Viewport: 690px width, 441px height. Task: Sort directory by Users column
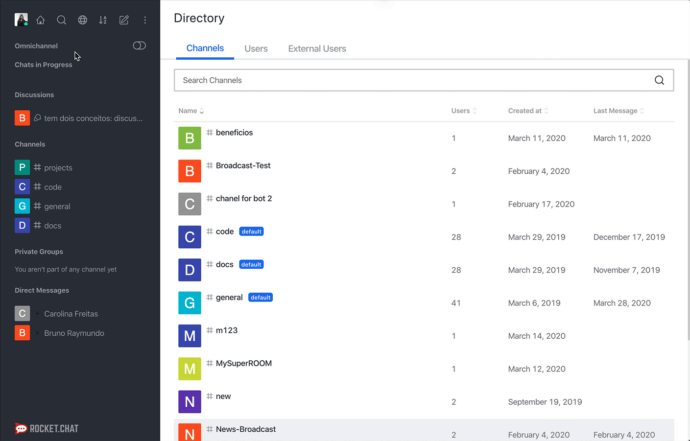[x=464, y=111]
